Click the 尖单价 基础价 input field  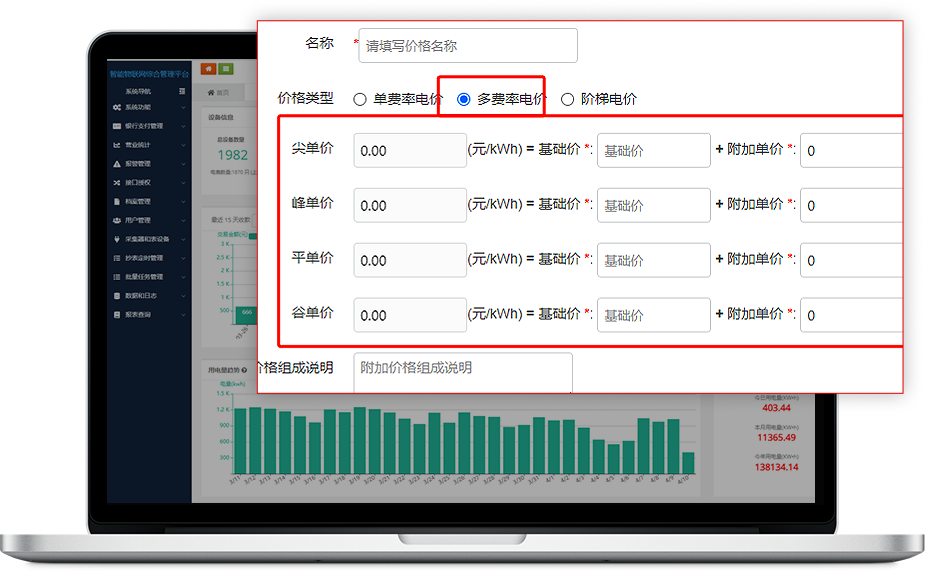pyautogui.click(x=653, y=151)
